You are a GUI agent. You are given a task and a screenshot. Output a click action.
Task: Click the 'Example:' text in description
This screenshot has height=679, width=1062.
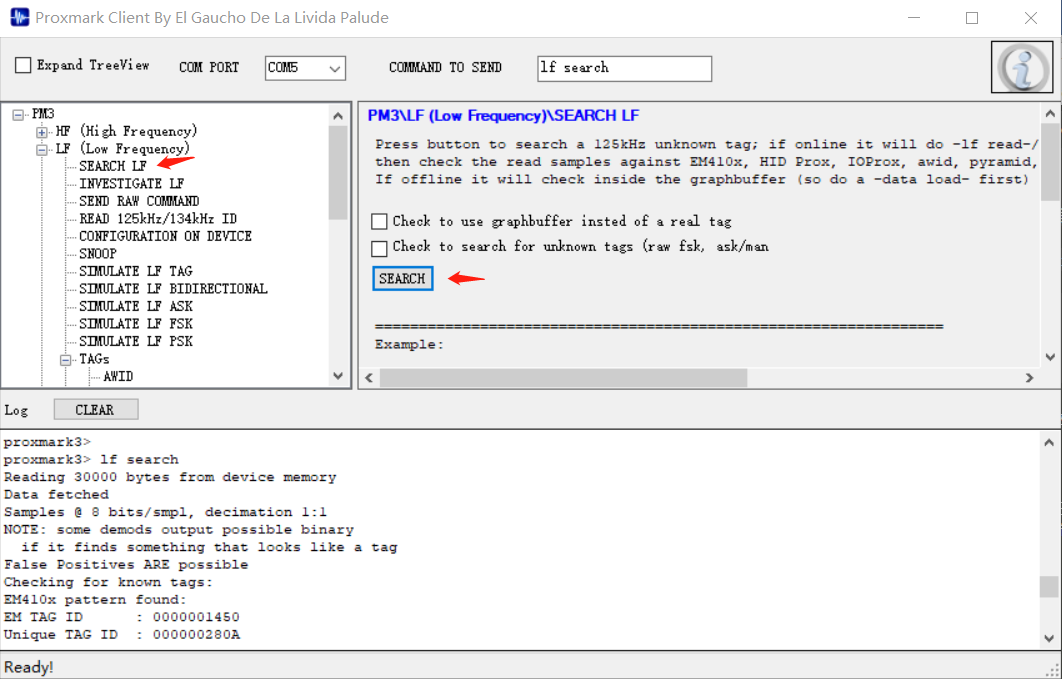point(410,345)
